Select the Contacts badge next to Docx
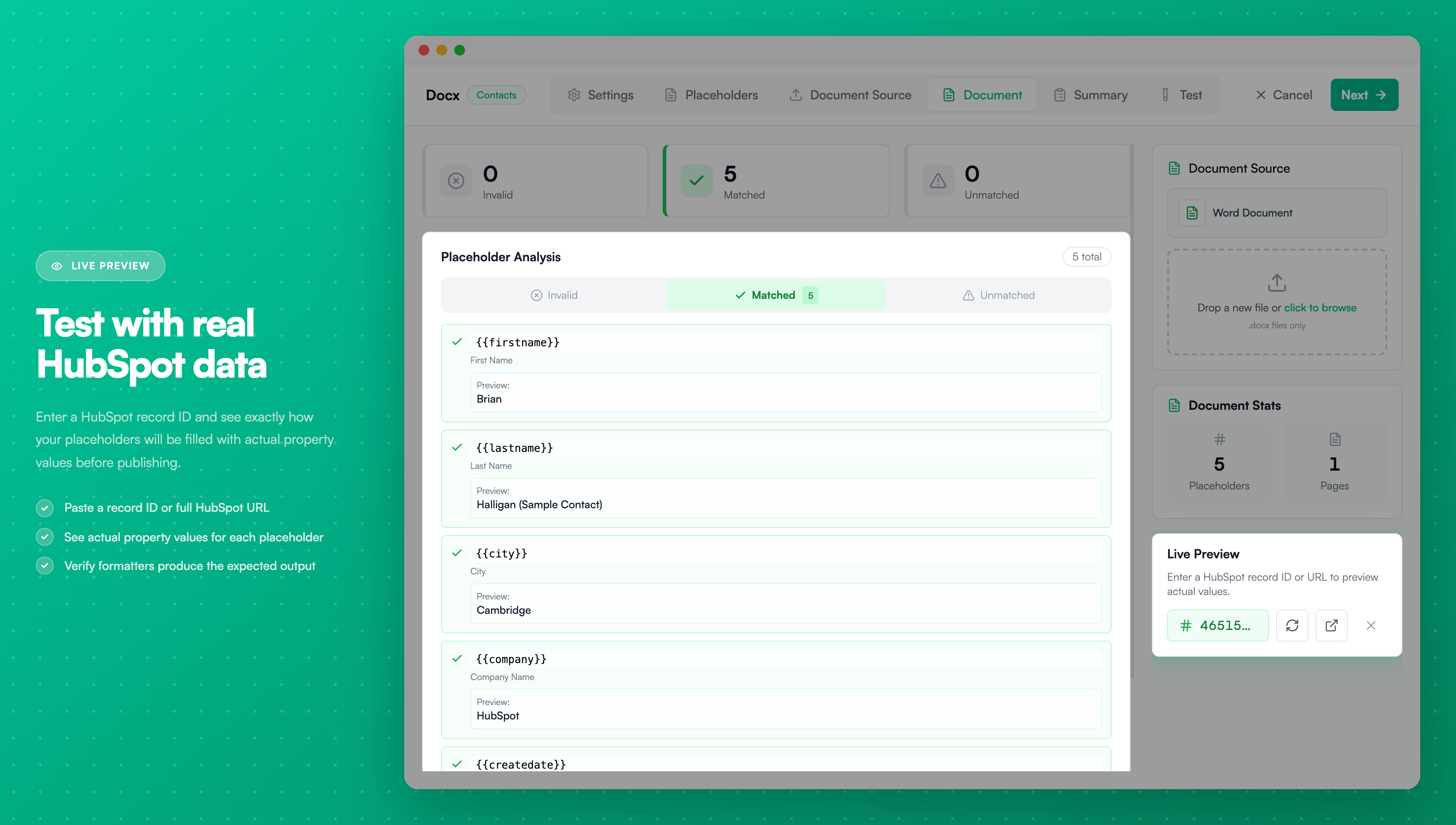The image size is (1456, 825). (x=497, y=95)
